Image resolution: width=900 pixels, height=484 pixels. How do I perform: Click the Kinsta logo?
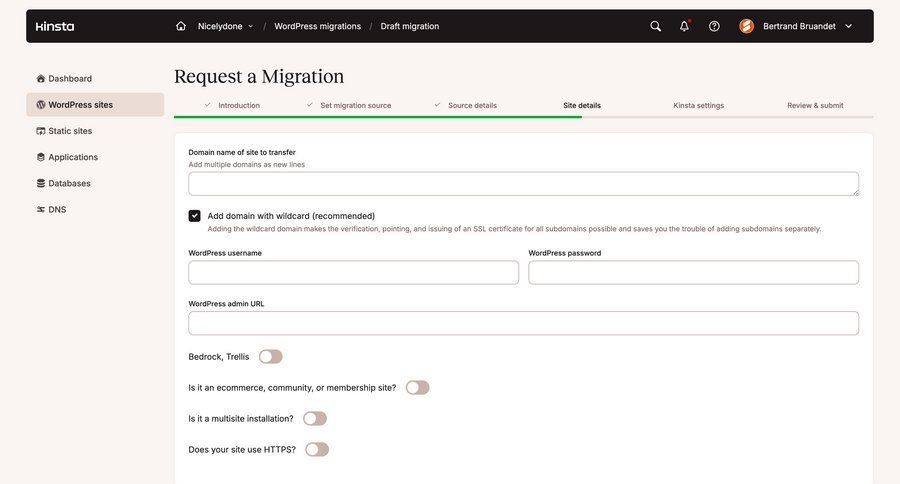[x=55, y=26]
